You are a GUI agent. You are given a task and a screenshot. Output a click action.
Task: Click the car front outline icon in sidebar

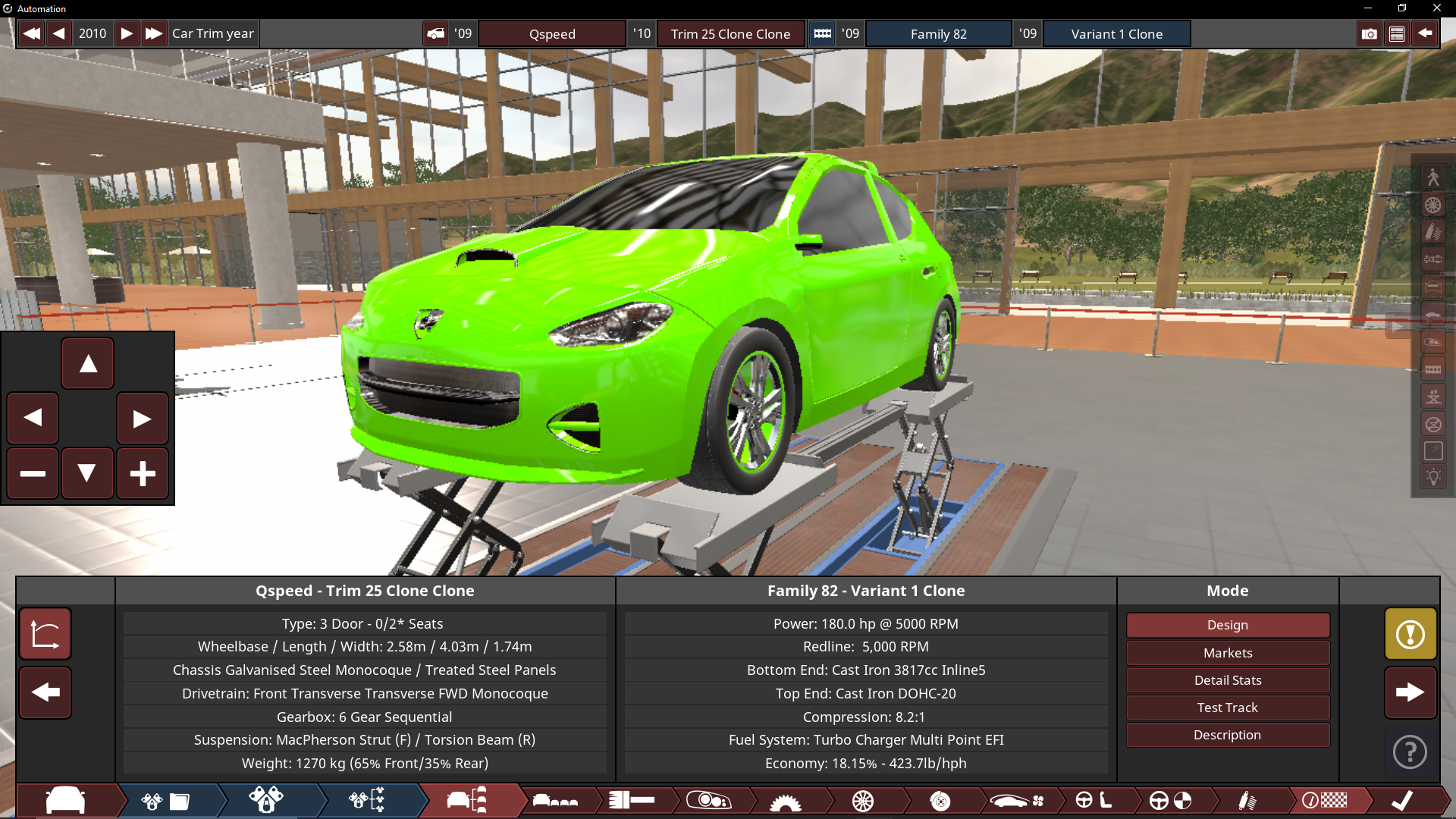point(1432,287)
